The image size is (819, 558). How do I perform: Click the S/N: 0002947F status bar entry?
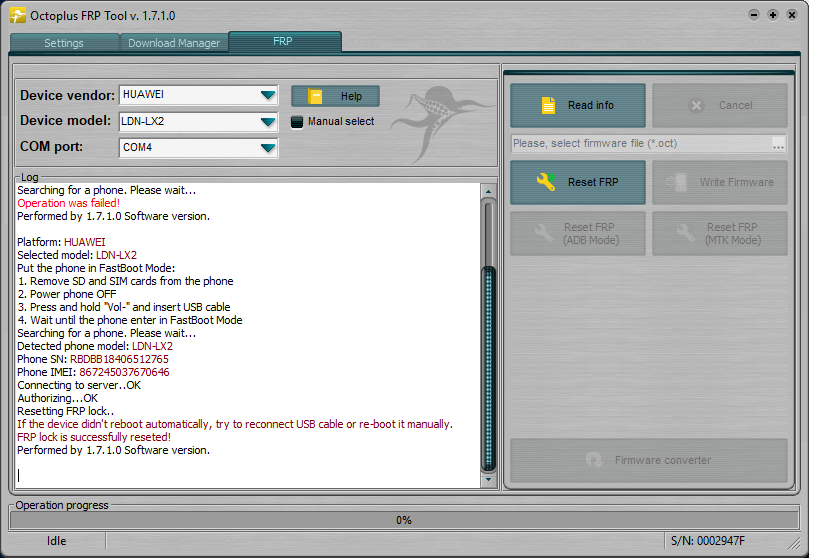click(x=708, y=541)
